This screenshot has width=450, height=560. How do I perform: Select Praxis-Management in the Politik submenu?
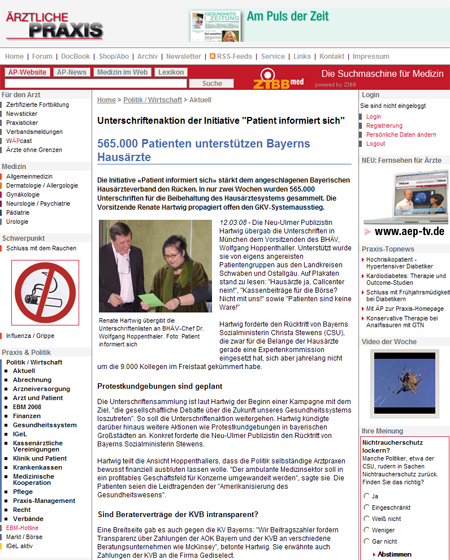[44, 501]
